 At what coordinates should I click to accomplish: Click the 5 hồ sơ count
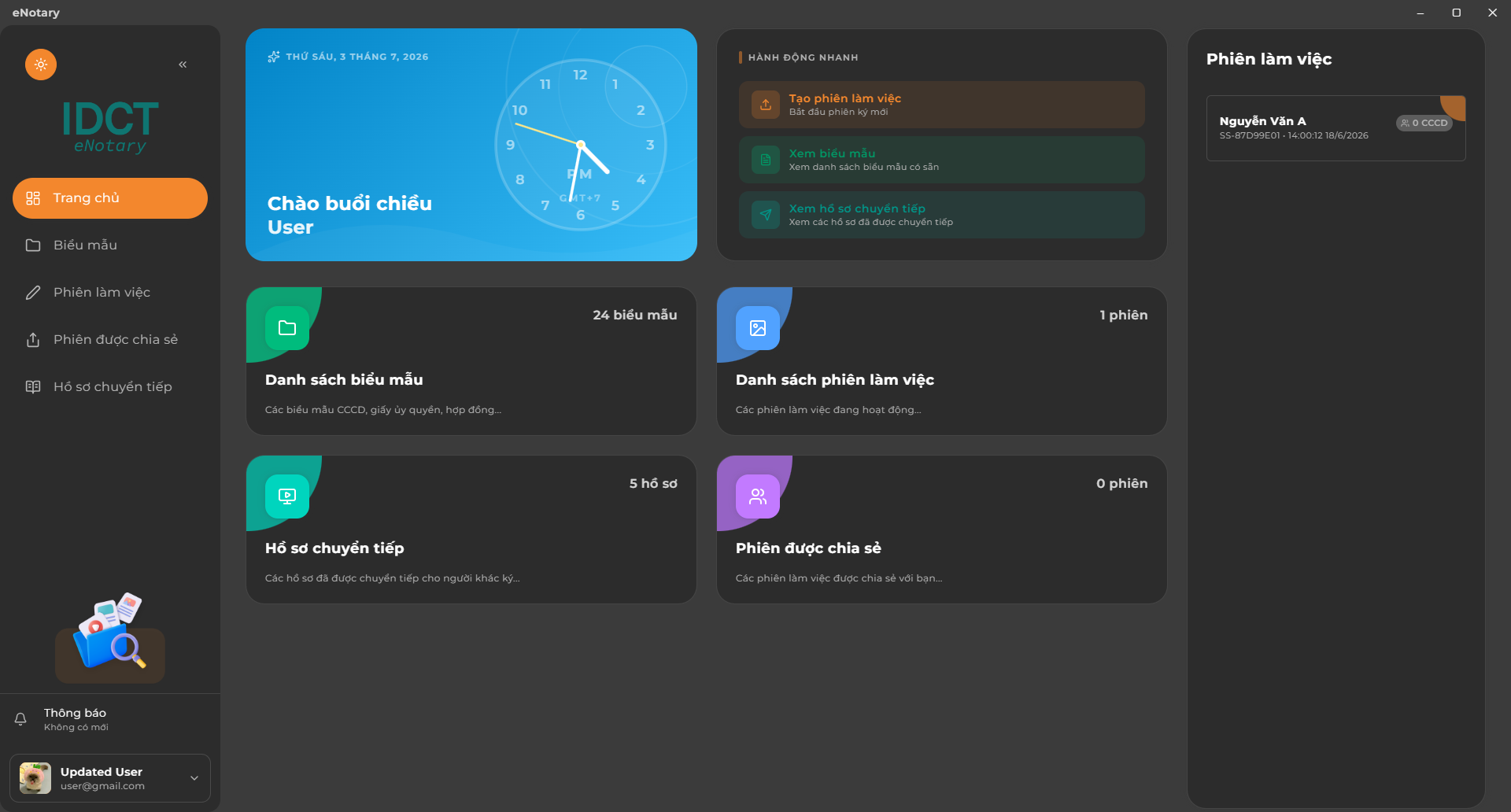pyautogui.click(x=653, y=483)
